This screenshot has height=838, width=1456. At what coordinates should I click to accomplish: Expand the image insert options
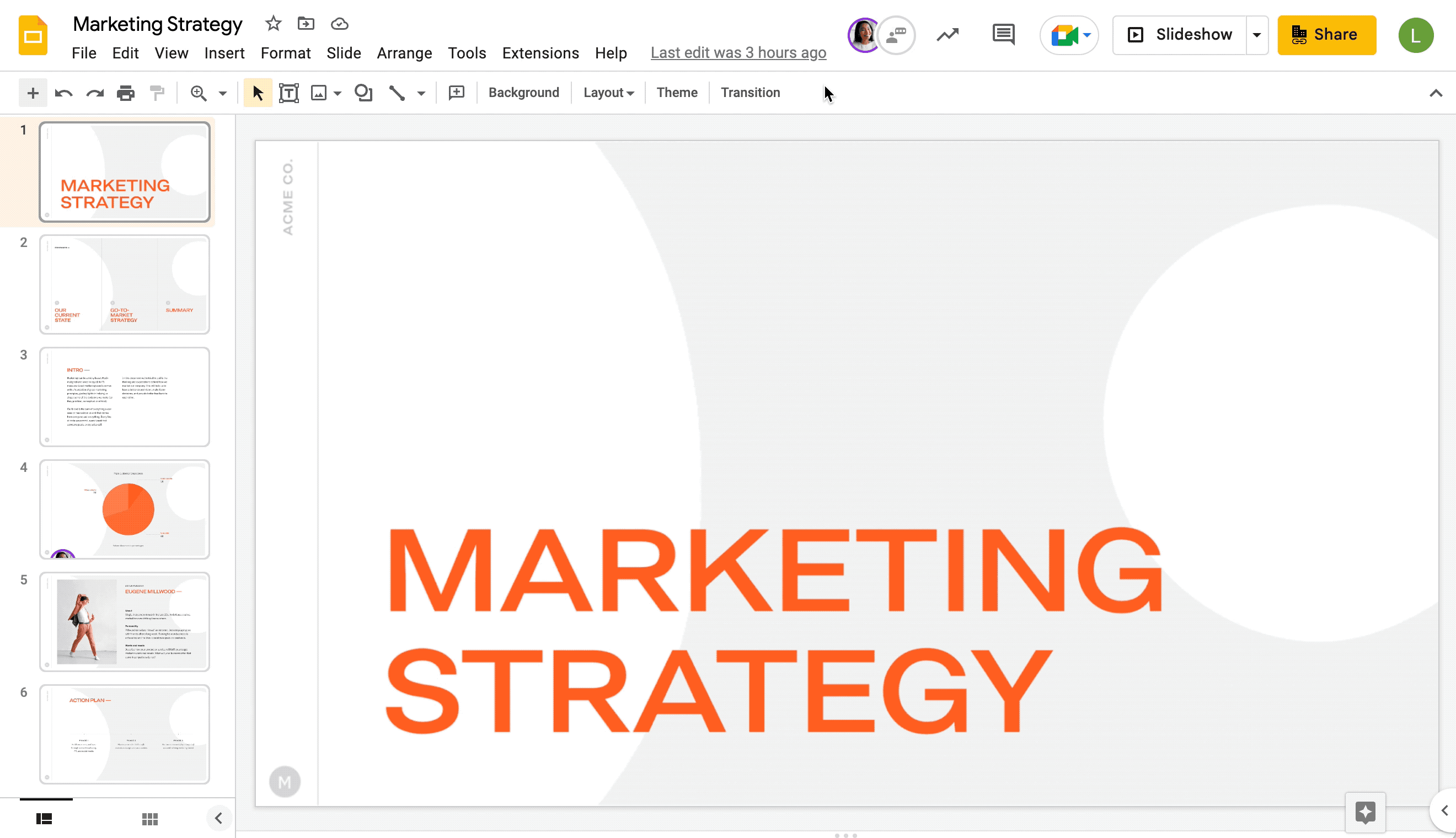click(339, 93)
